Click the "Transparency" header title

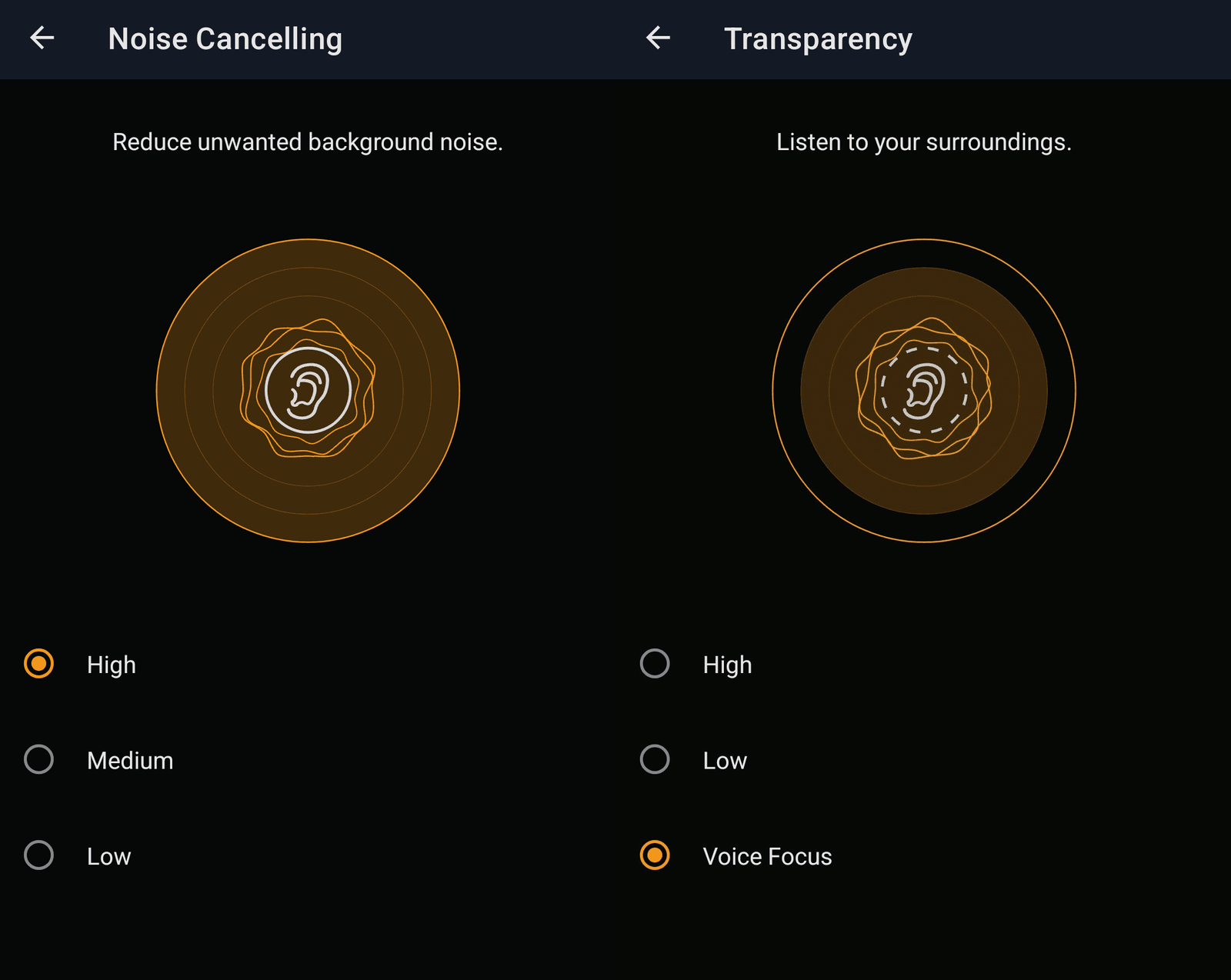click(x=818, y=39)
